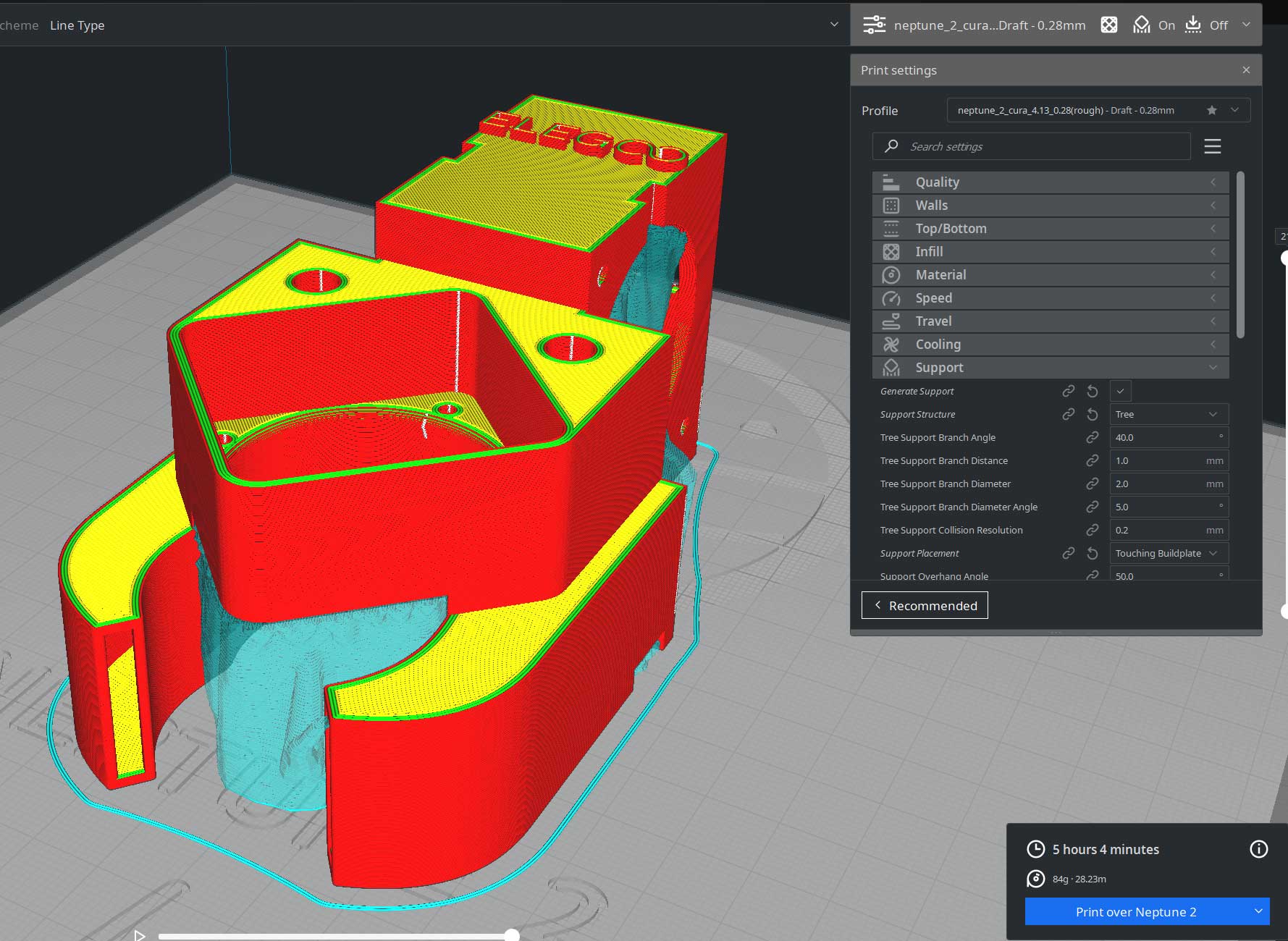The image size is (1288, 941).
Task: Click Print over Neptune 2 button
Action: pos(1135,912)
